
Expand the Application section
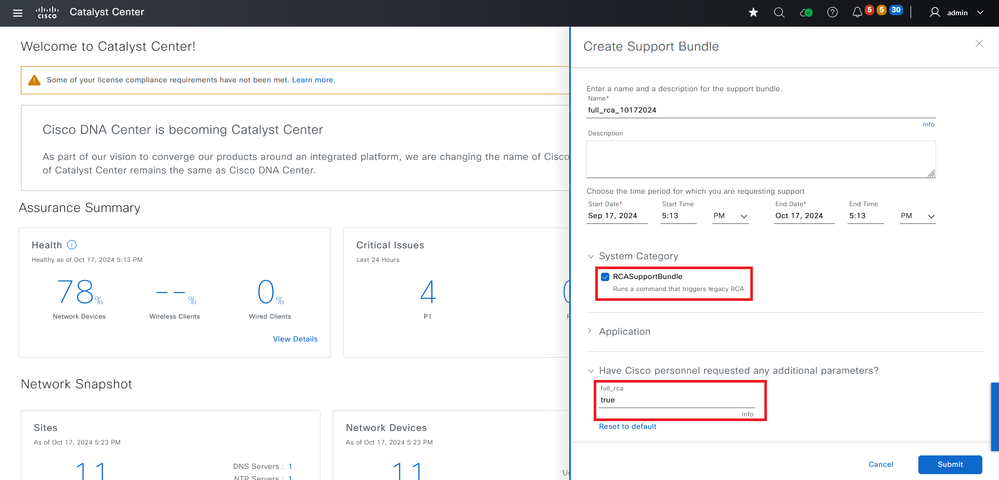[x=590, y=331]
